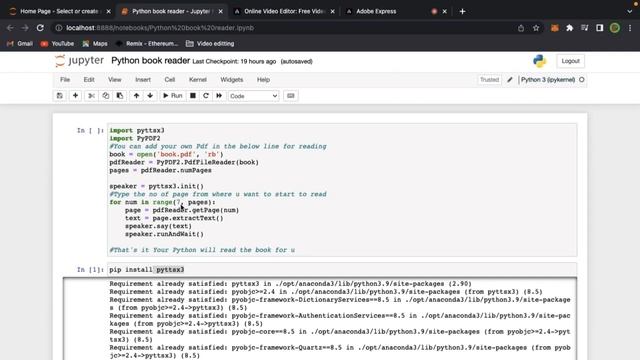Open the Insert menu

(x=143, y=80)
